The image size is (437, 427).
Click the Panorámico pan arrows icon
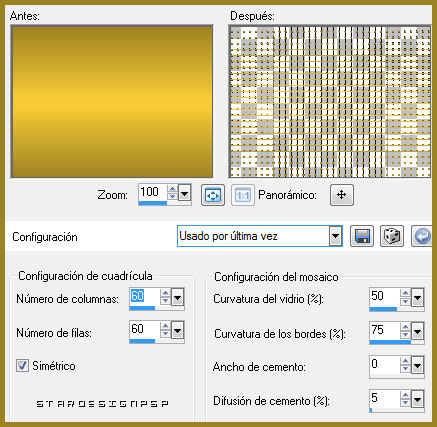tap(342, 195)
